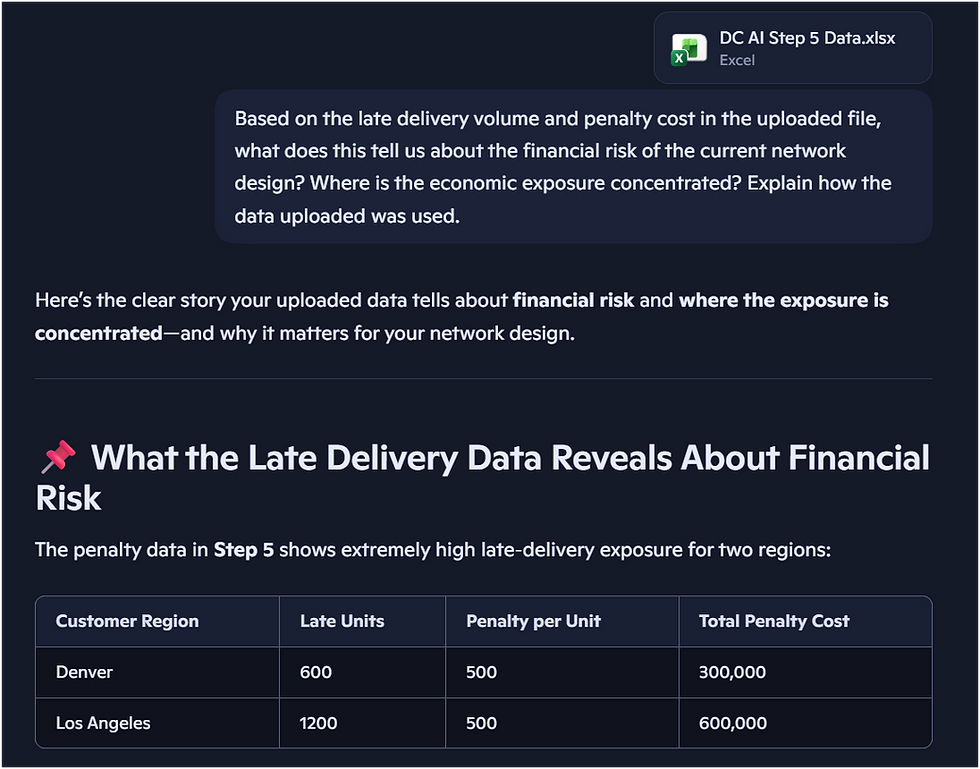Click the user's question message bubble
This screenshot has height=769, width=980.
click(573, 167)
